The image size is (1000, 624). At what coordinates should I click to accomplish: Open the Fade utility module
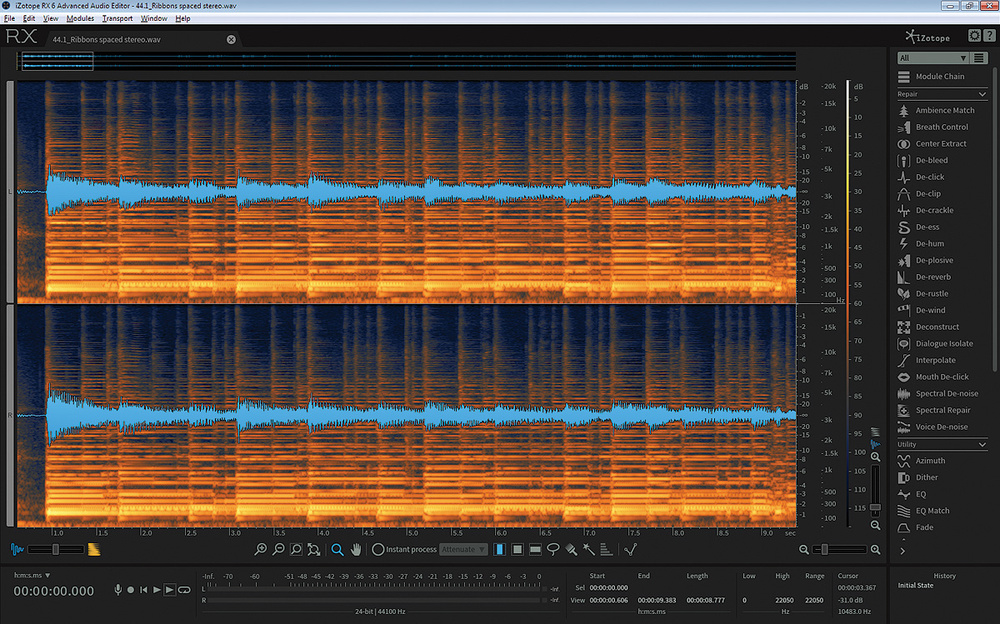pyautogui.click(x=916, y=527)
